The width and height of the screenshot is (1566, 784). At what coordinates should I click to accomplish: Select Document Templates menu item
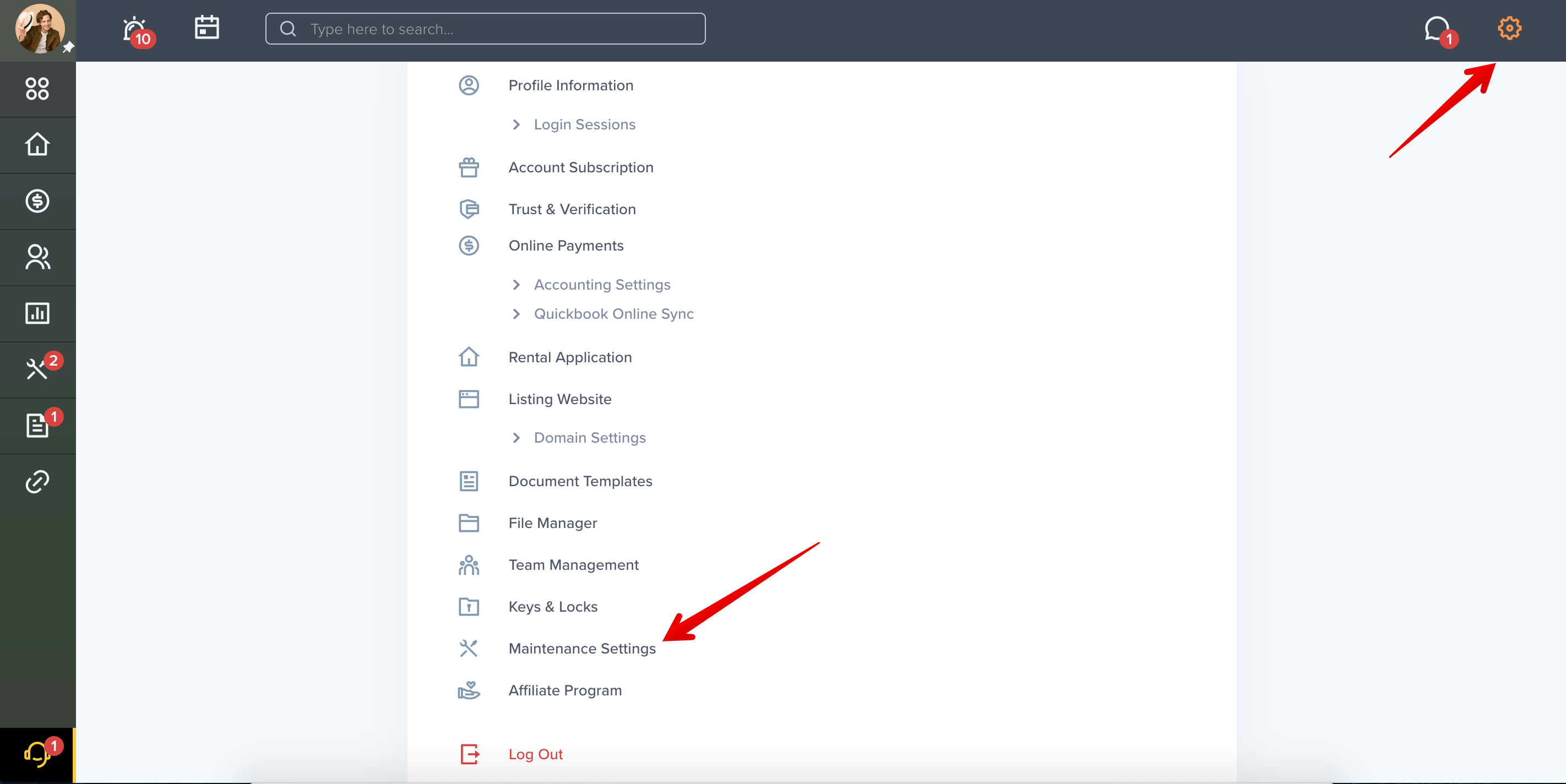coord(580,481)
